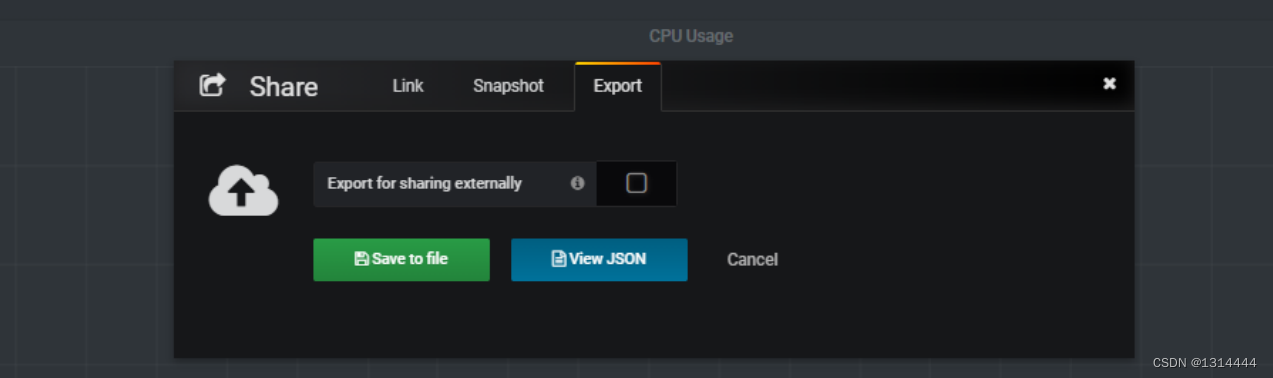Select the Export tab
Viewport: 1273px width, 378px height.
coord(618,86)
